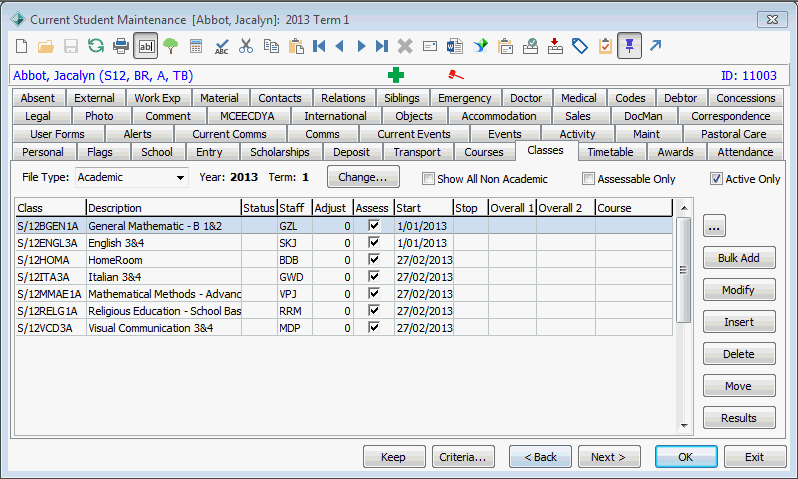This screenshot has height=479, width=798.
Task: Select the Courses tab
Action: point(483,152)
